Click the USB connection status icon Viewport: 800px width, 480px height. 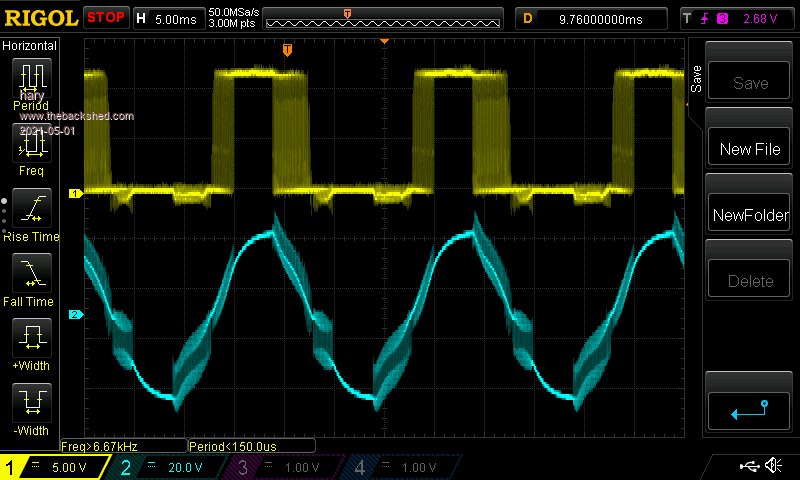(748, 466)
